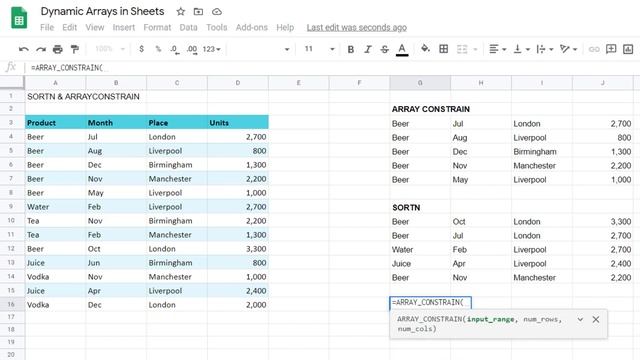The height and width of the screenshot is (360, 640).
Task: Open the text rotation dropdown
Action: (x=568, y=49)
